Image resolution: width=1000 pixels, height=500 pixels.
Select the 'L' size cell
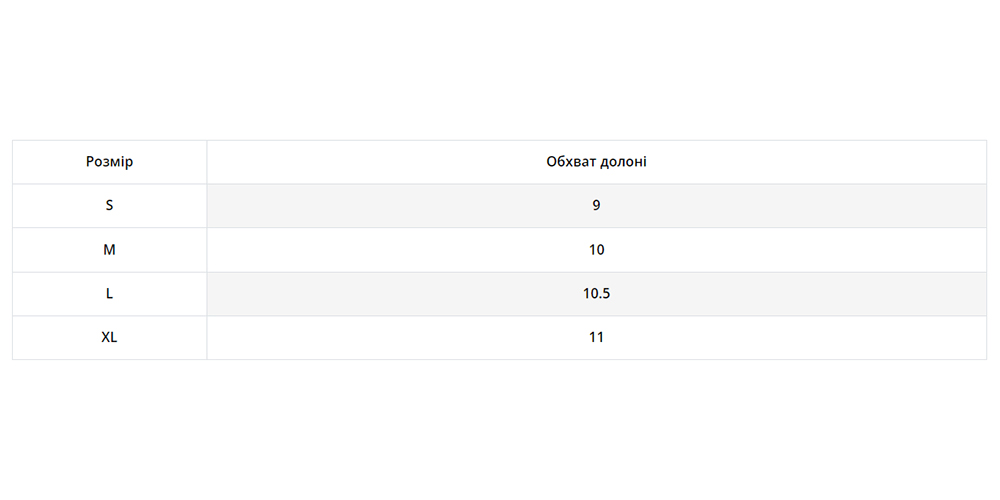click(109, 294)
